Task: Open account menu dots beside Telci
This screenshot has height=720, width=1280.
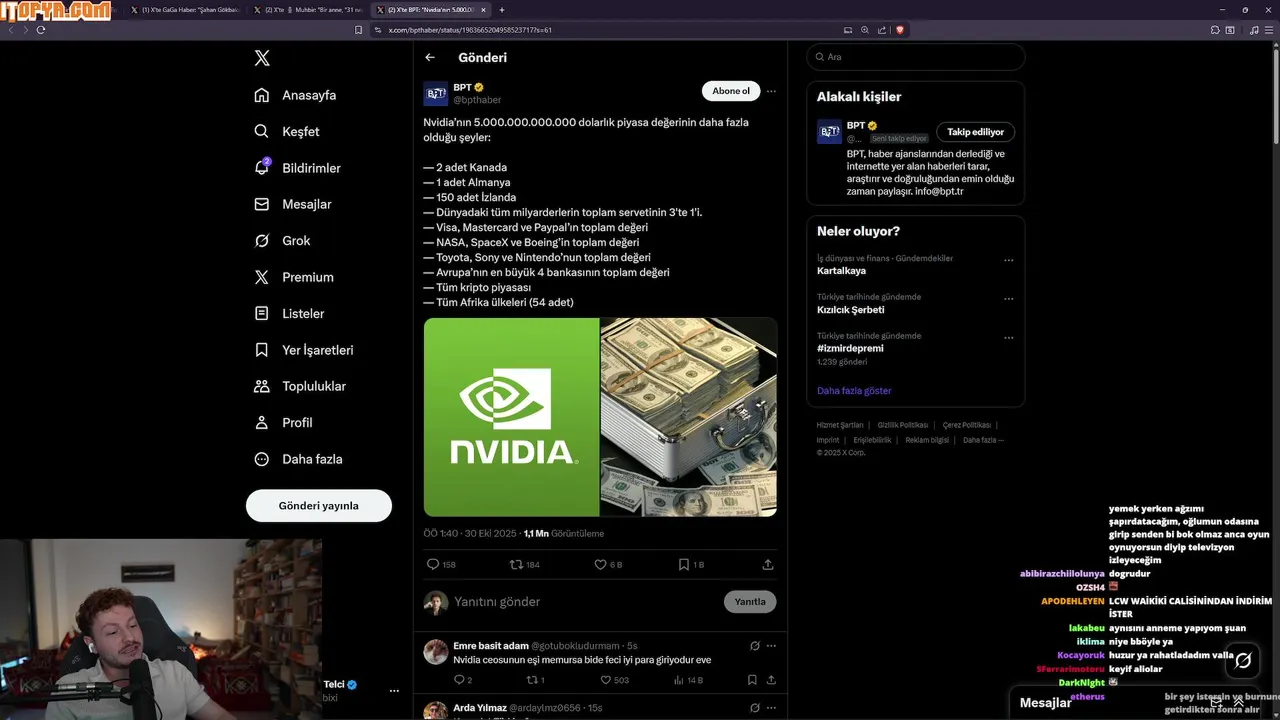Action: click(x=394, y=691)
